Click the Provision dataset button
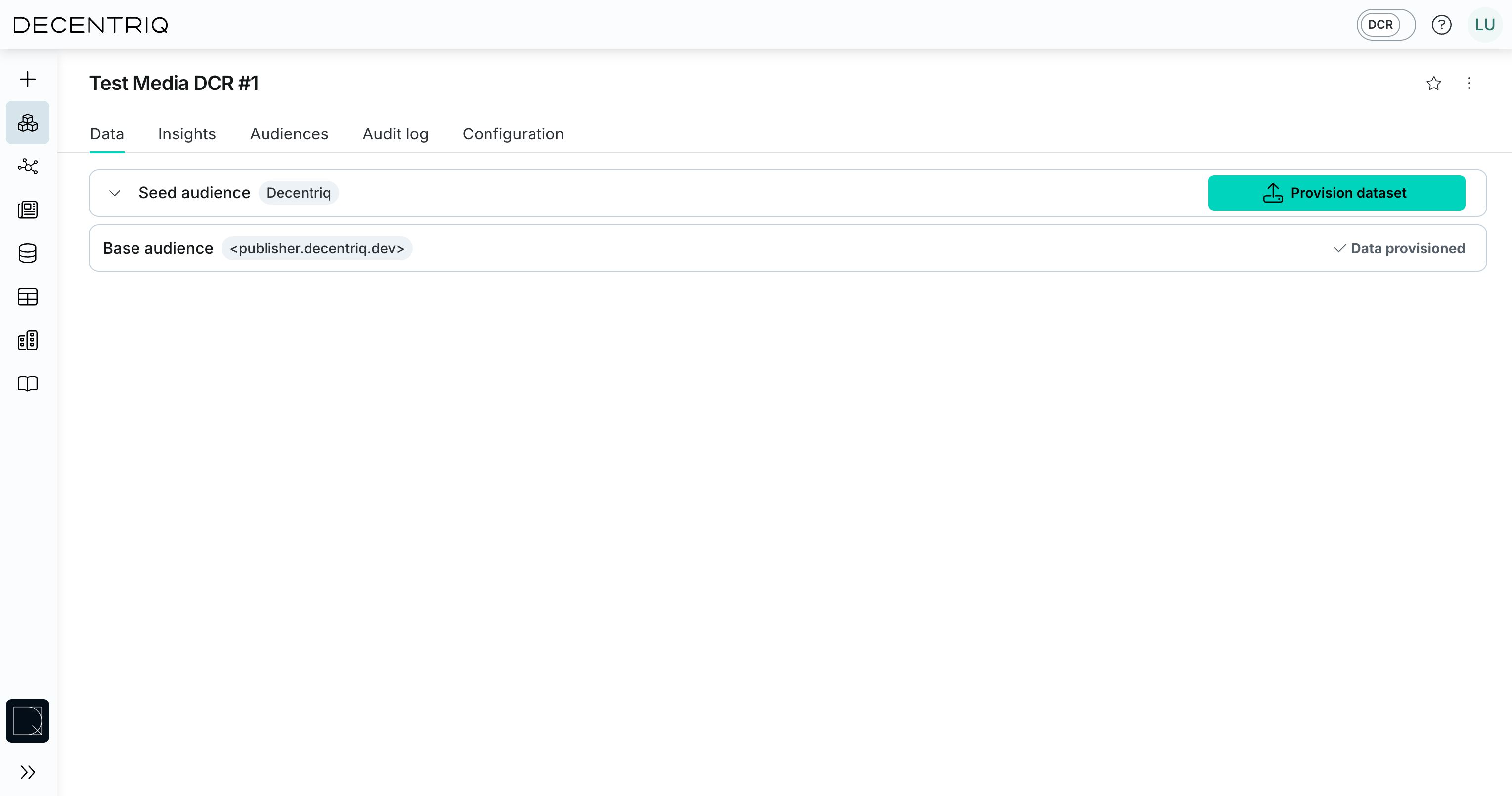This screenshot has height=796, width=1512. coord(1336,192)
